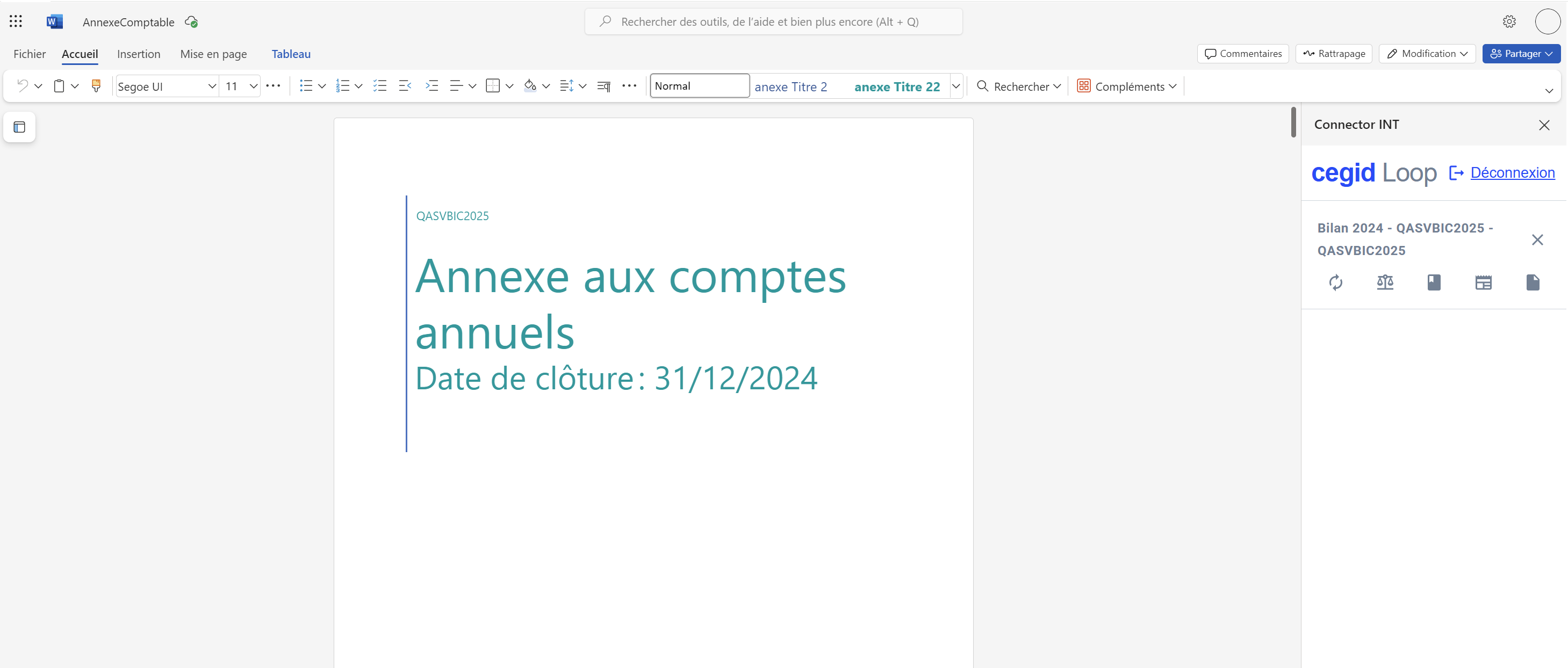The width and height of the screenshot is (1568, 668).
Task: Toggle right-to-left text direction
Action: pyautogui.click(x=604, y=86)
